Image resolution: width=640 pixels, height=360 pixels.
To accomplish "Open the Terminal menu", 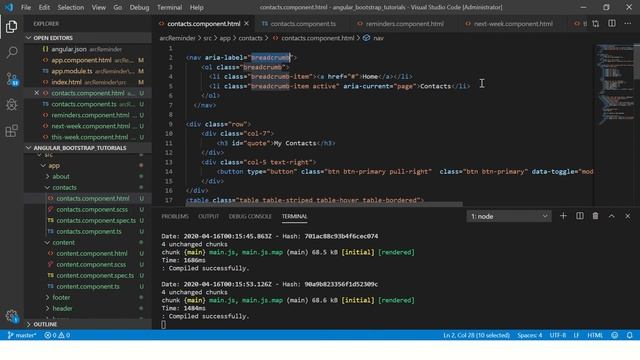I will 169,7.
